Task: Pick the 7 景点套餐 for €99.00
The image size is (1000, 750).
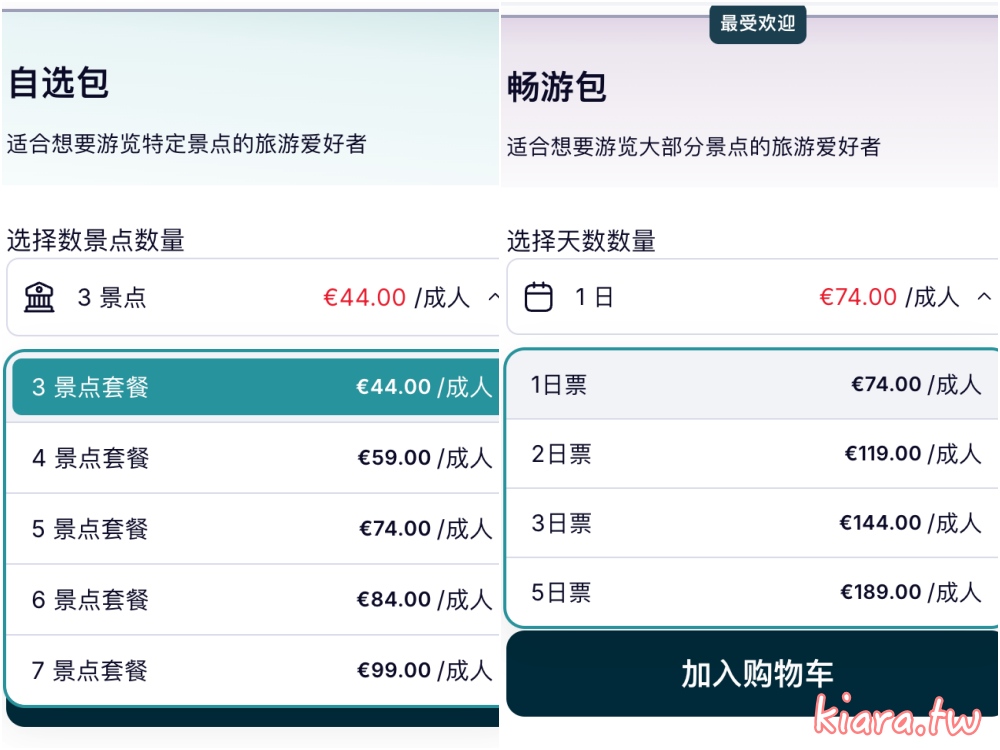Action: [253, 670]
